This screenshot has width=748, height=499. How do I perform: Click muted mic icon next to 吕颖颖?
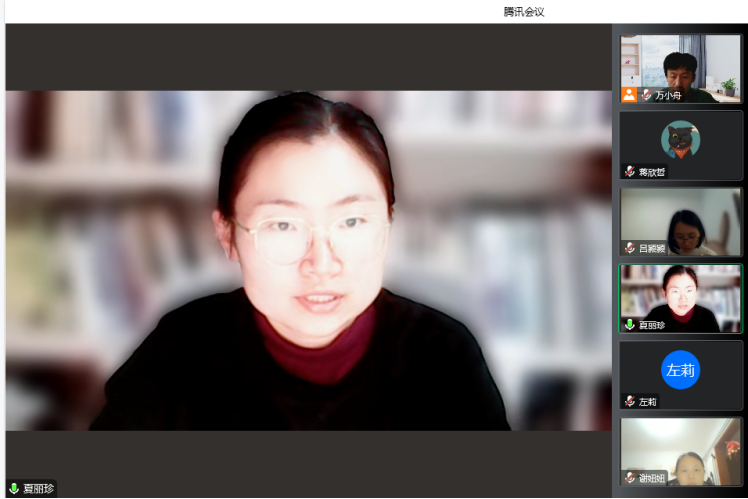(x=630, y=248)
